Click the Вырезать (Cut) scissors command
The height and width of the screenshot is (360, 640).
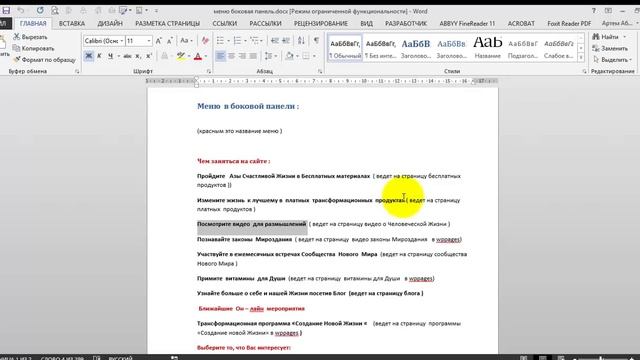pyautogui.click(x=30, y=37)
